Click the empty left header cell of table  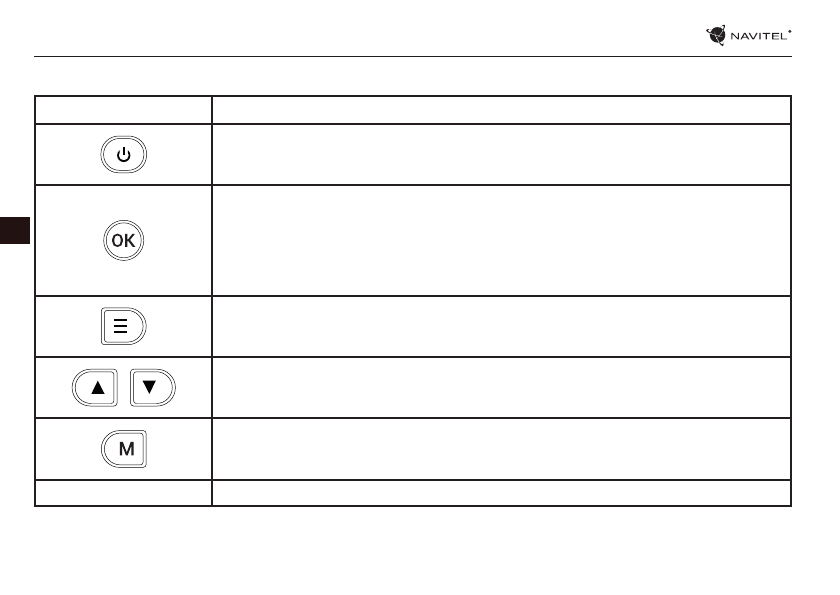(x=123, y=110)
